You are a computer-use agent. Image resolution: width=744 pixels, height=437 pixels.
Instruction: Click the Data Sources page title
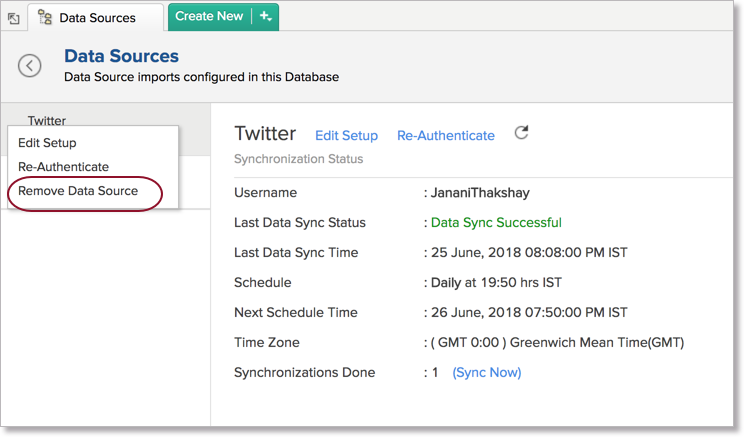pyautogui.click(x=121, y=57)
